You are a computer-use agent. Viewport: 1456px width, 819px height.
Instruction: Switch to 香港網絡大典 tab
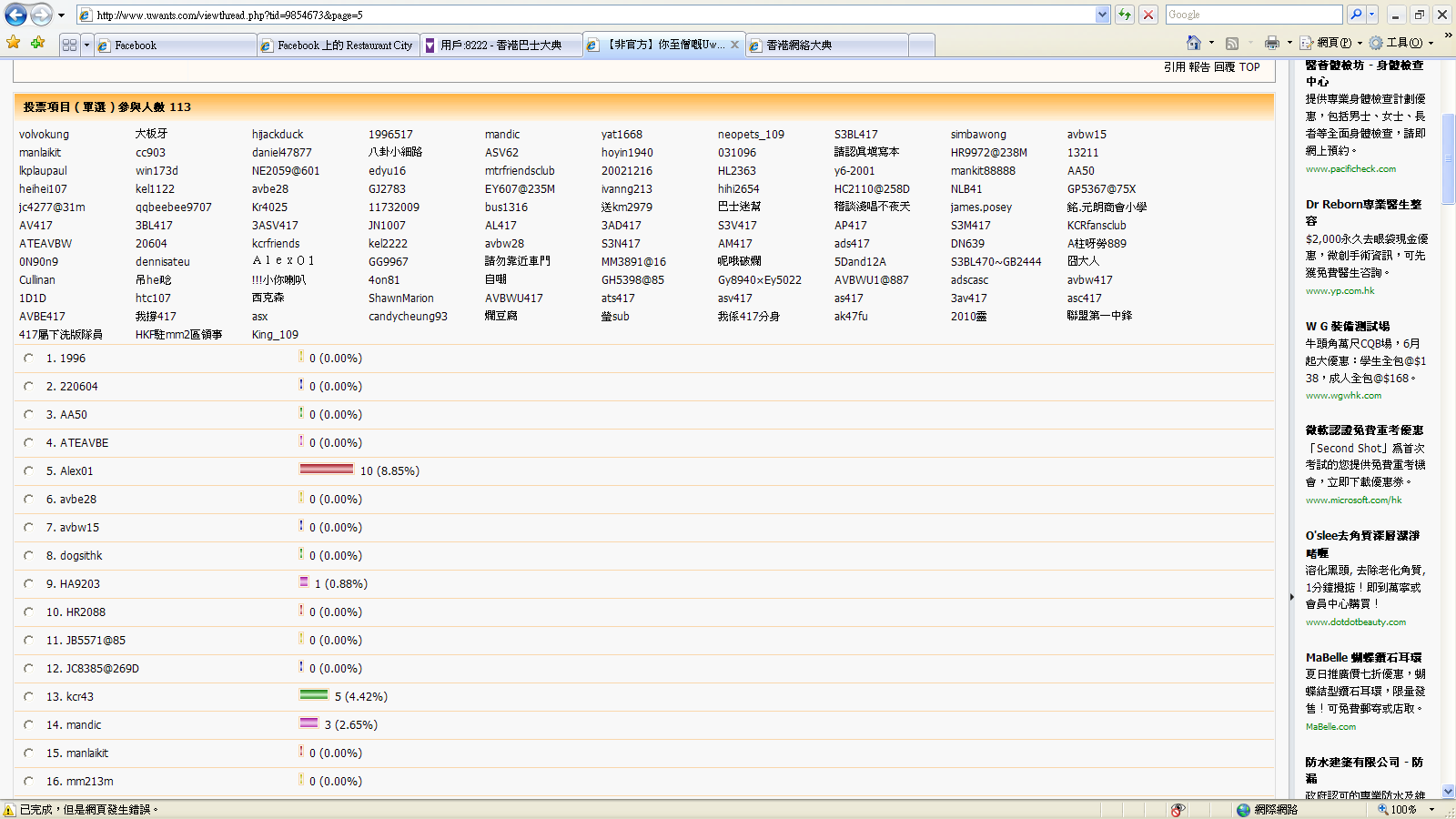click(x=827, y=45)
